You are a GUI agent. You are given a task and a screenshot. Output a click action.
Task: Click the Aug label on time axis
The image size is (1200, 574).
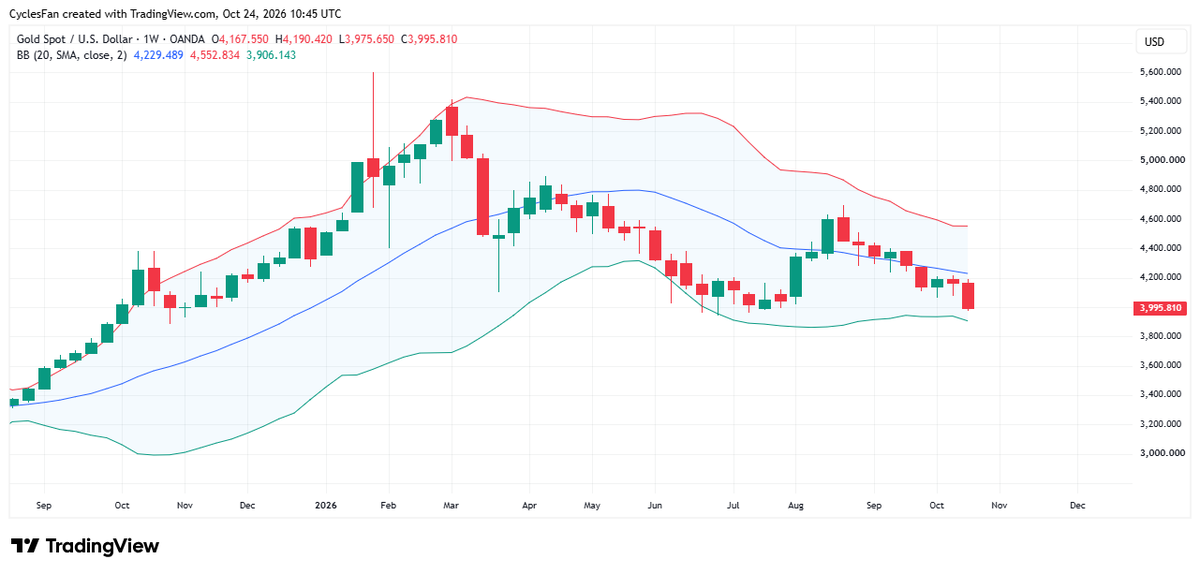point(796,506)
